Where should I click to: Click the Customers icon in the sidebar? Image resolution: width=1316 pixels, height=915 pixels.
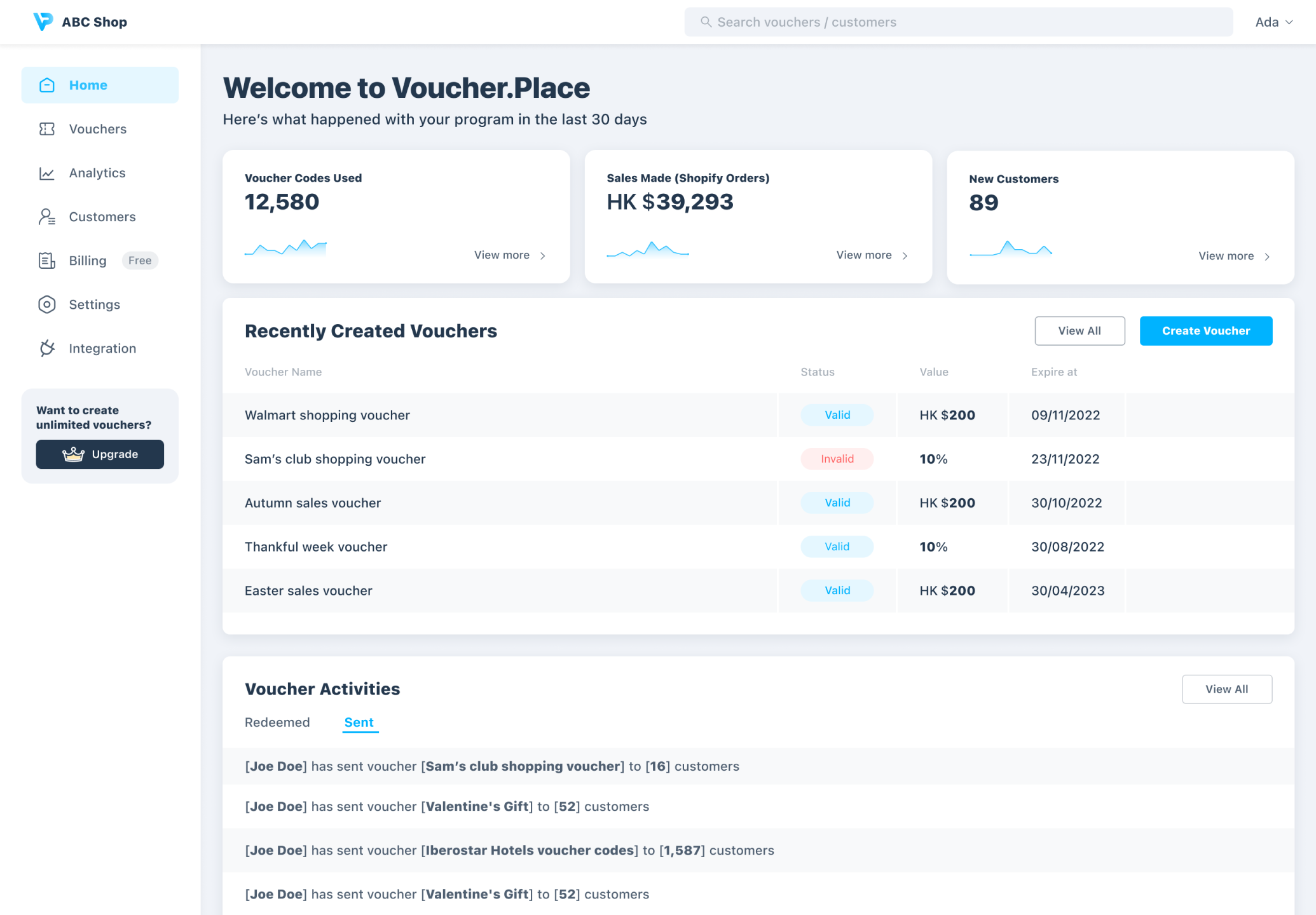coord(47,217)
